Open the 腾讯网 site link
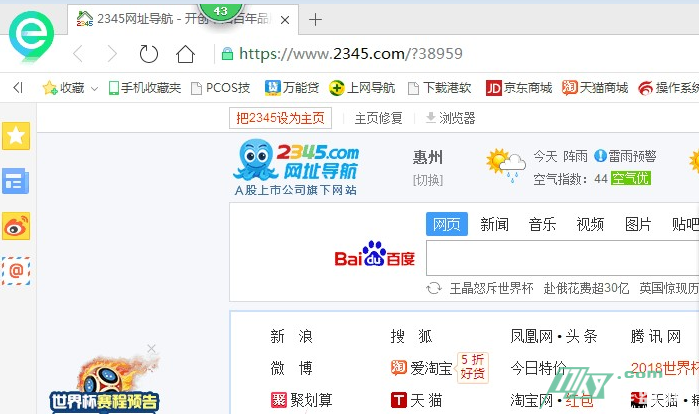The image size is (699, 414). [656, 336]
